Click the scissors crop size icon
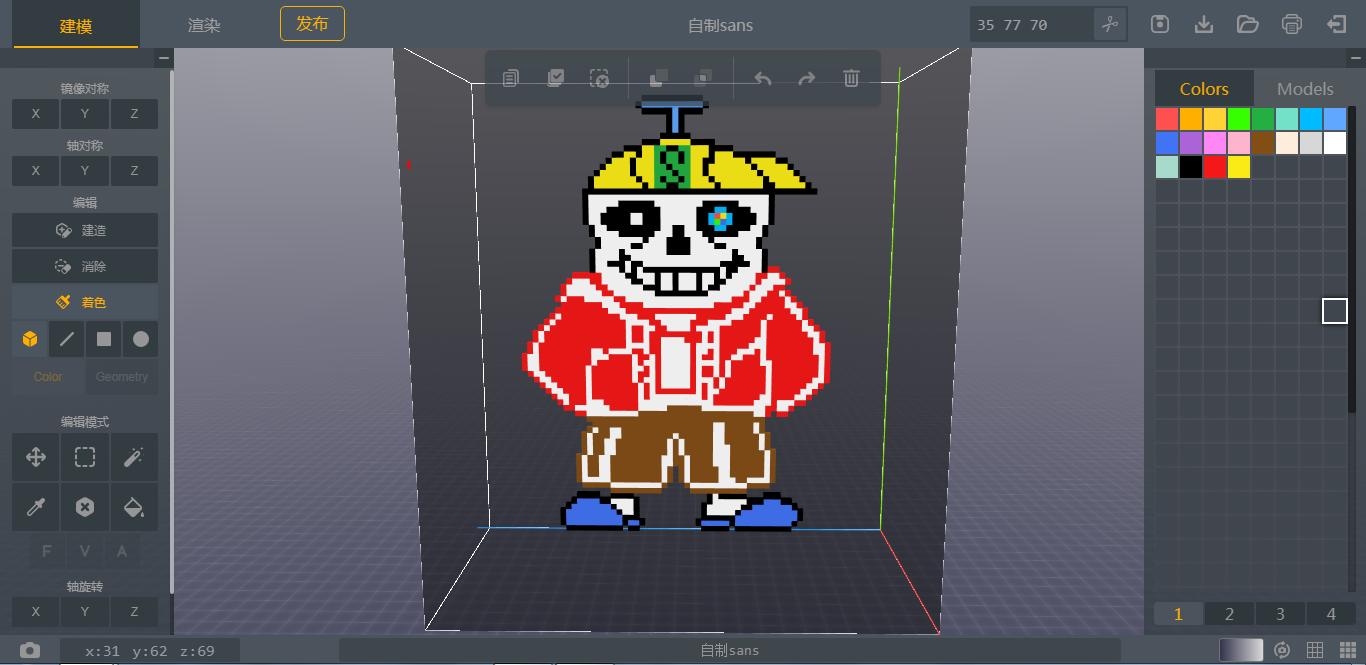 point(1110,24)
